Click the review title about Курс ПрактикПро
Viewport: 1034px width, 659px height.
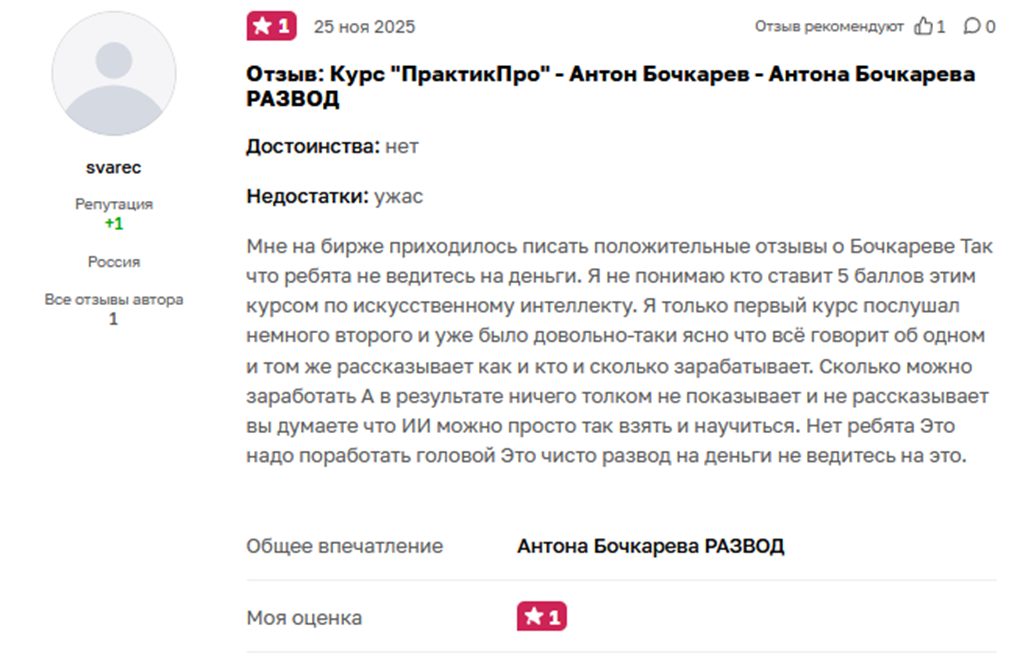point(610,86)
